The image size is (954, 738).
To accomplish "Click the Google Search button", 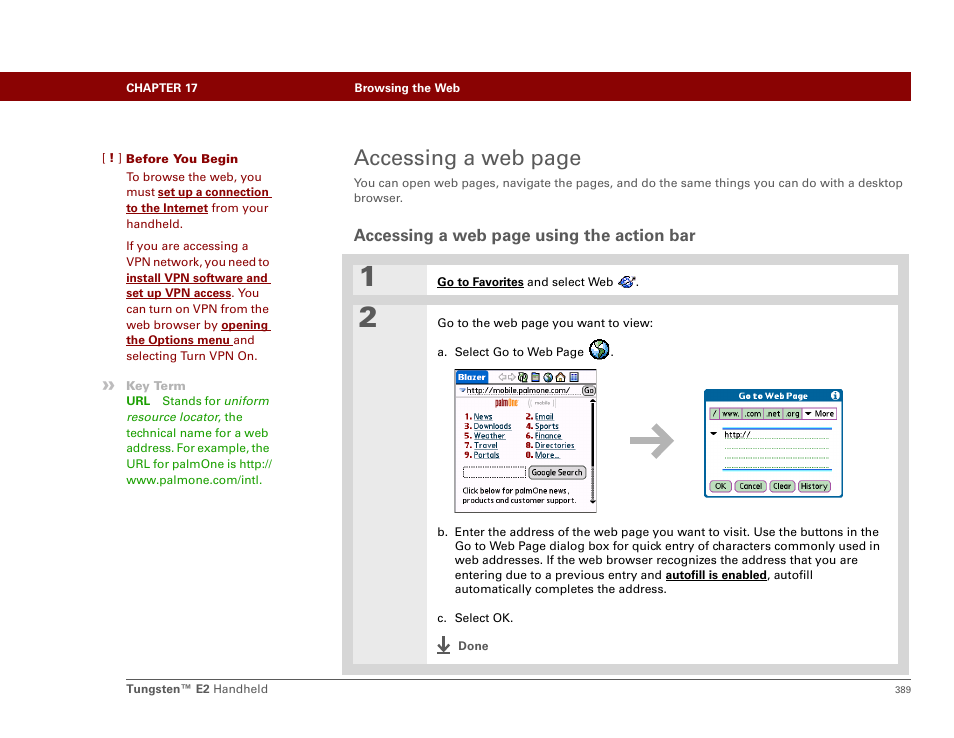I will (557, 472).
